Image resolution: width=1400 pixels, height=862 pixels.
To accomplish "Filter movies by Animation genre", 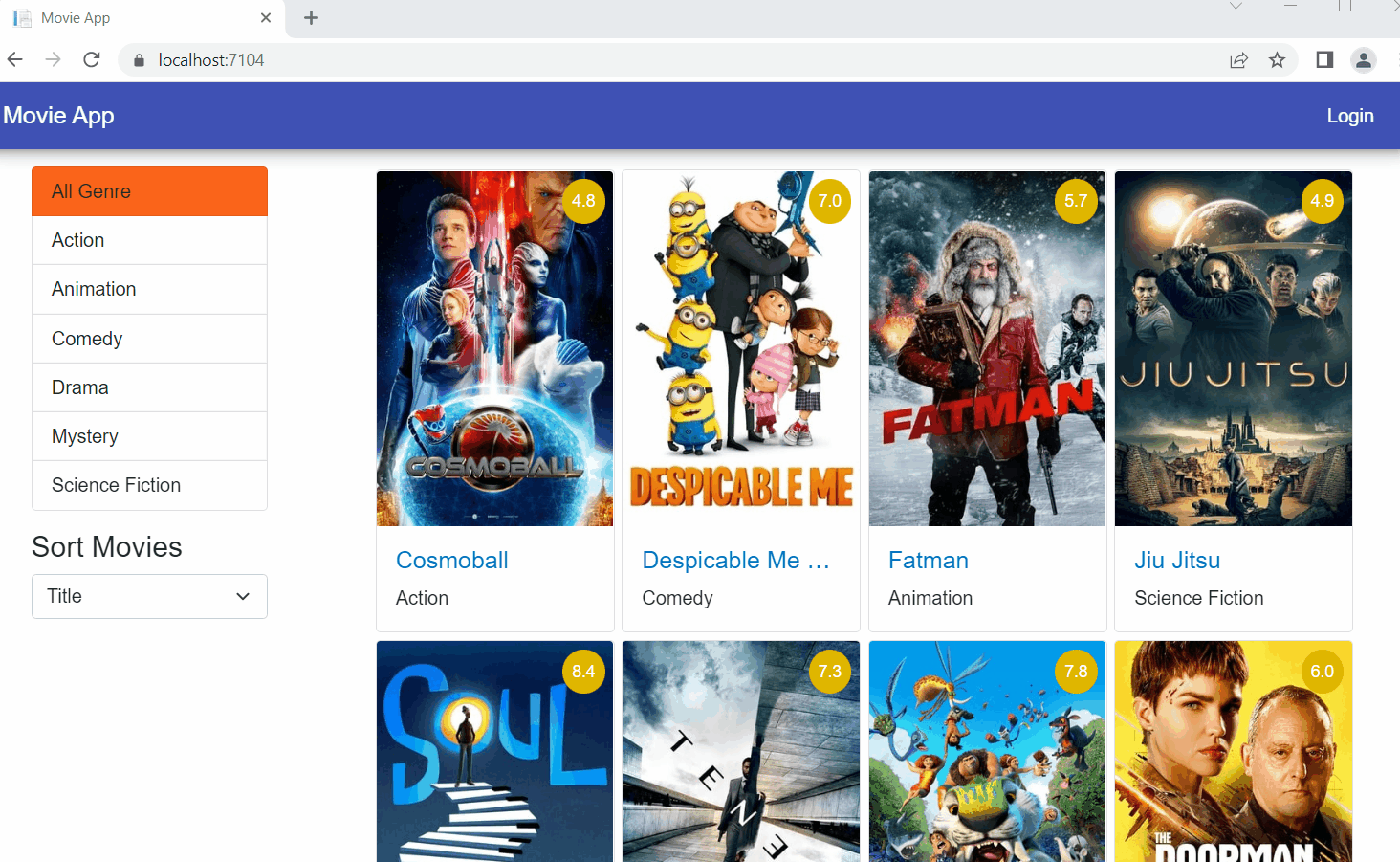I will 149,289.
